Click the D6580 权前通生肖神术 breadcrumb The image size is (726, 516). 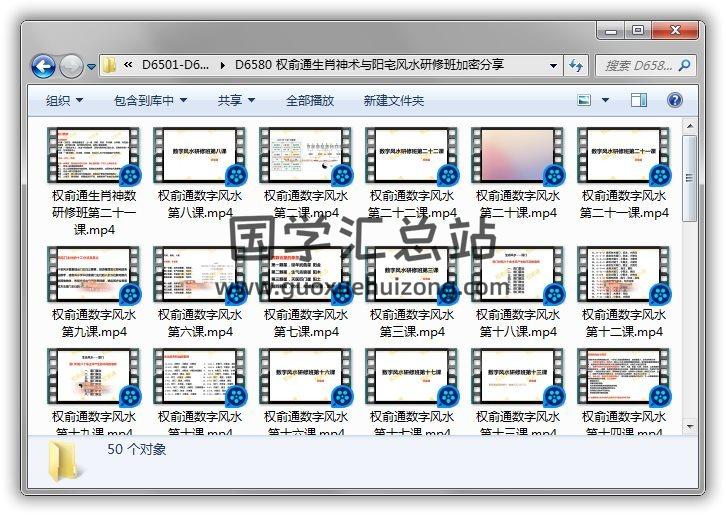(x=369, y=65)
